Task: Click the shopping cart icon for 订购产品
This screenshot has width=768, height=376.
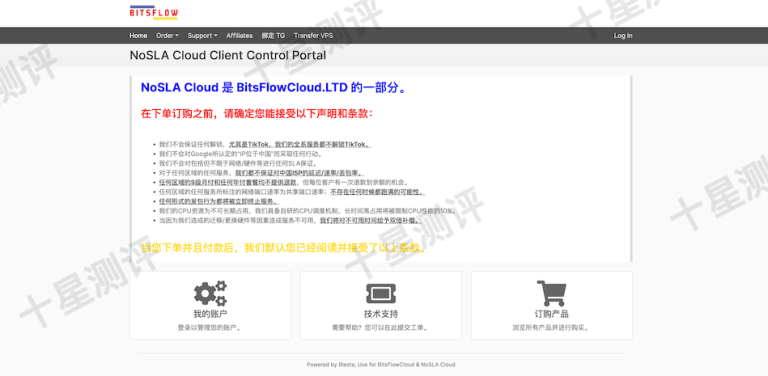Action: coord(552,293)
